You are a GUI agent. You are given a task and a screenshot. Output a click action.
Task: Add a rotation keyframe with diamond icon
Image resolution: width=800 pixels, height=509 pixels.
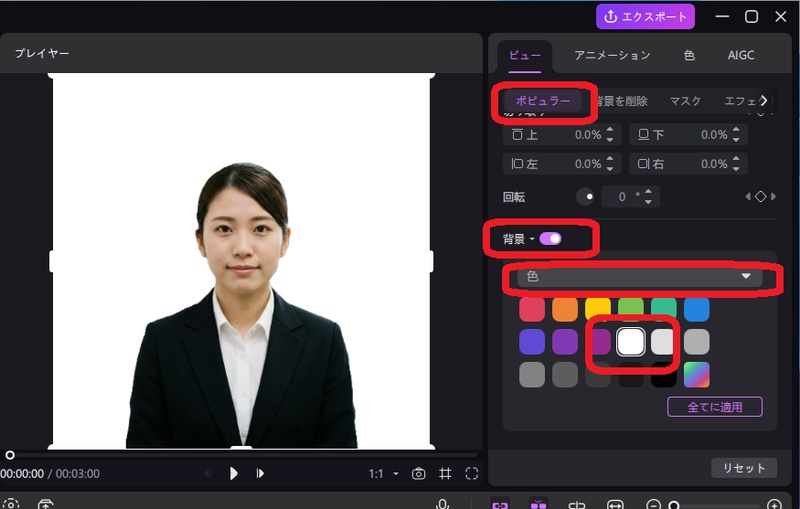coord(761,196)
